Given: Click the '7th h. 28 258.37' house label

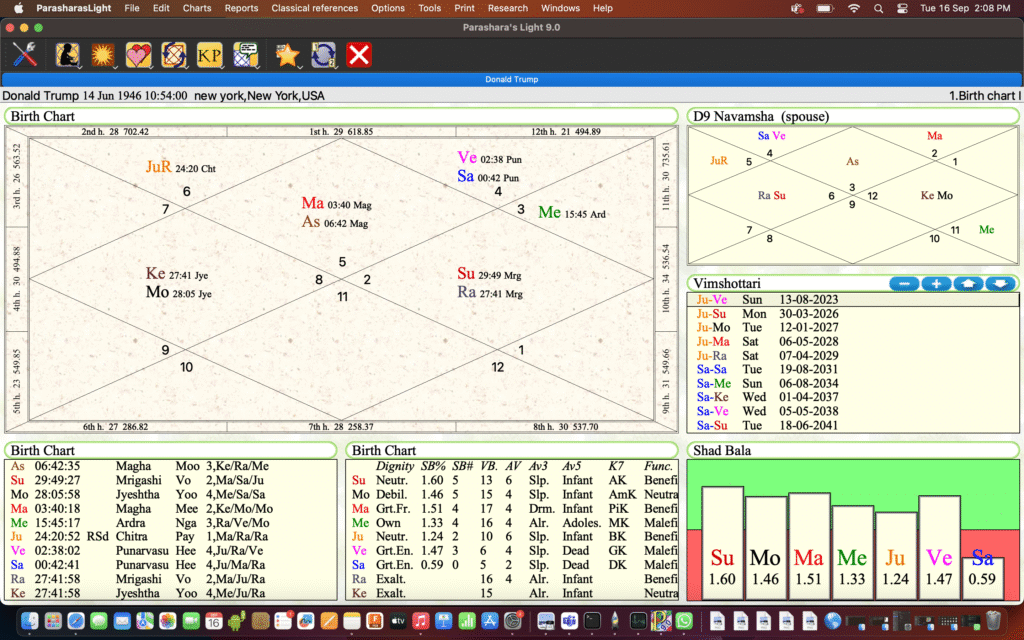Looking at the screenshot, I should coord(342,426).
